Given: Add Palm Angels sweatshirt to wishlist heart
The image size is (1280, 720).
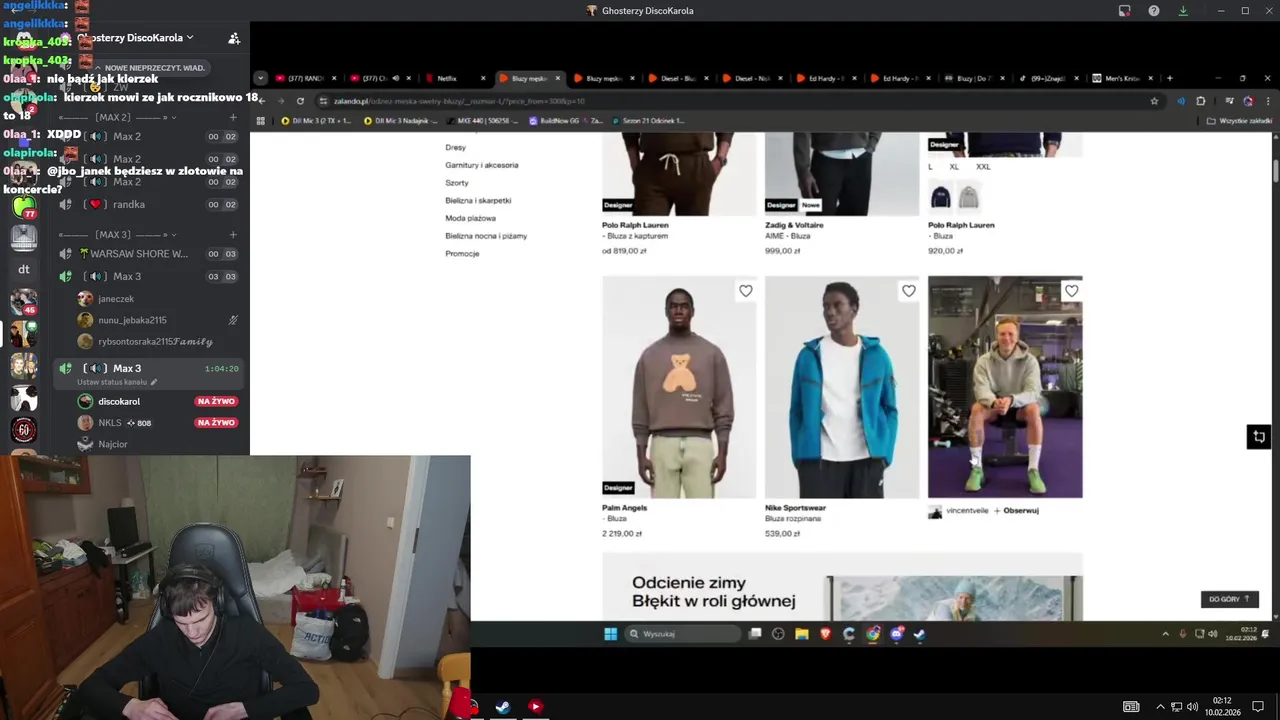Looking at the screenshot, I should 745,291.
